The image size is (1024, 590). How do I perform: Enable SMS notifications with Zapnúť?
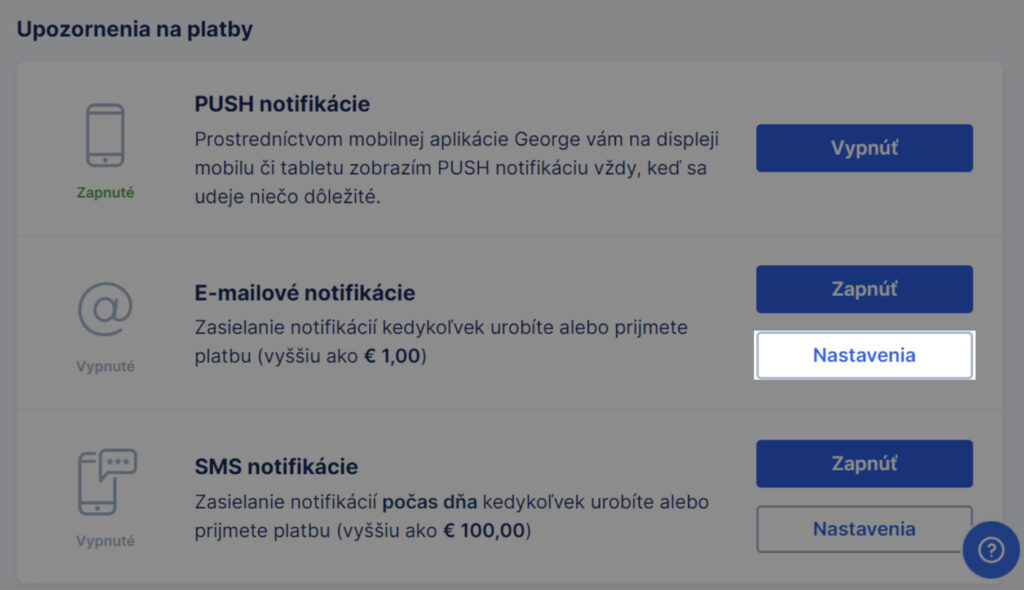tap(864, 463)
